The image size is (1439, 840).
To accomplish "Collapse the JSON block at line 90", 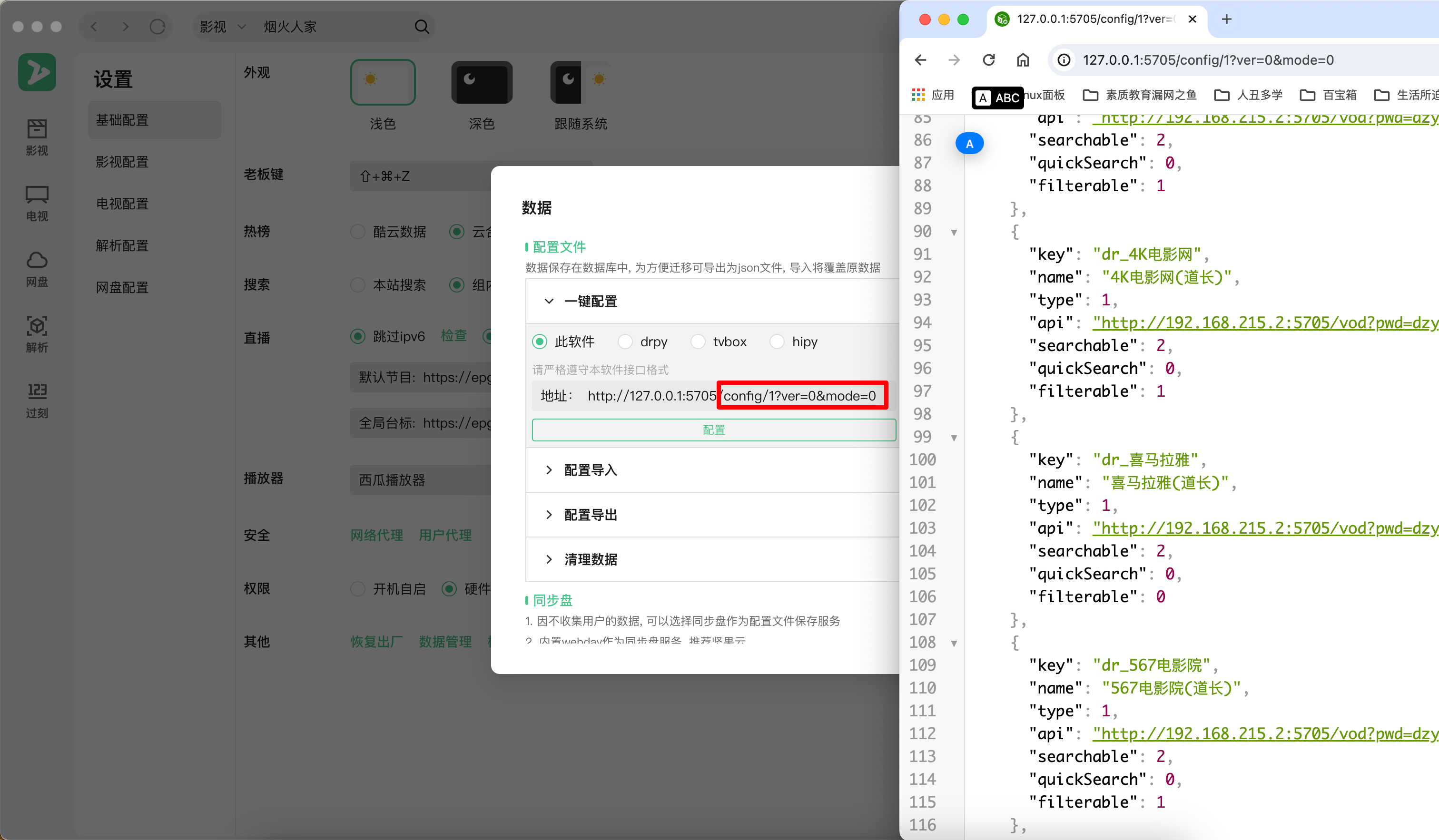I will coord(954,232).
